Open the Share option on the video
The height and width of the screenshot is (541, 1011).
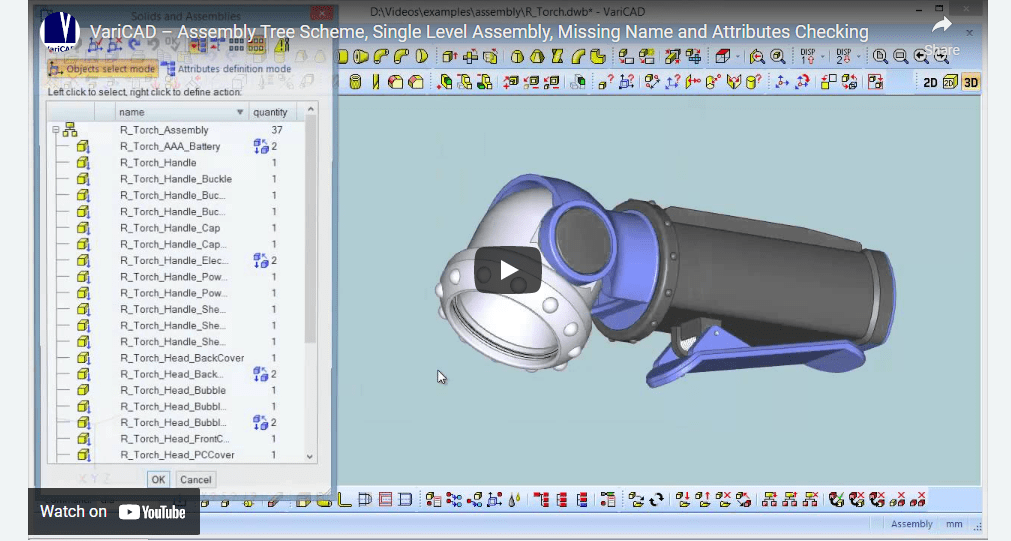pos(942,36)
